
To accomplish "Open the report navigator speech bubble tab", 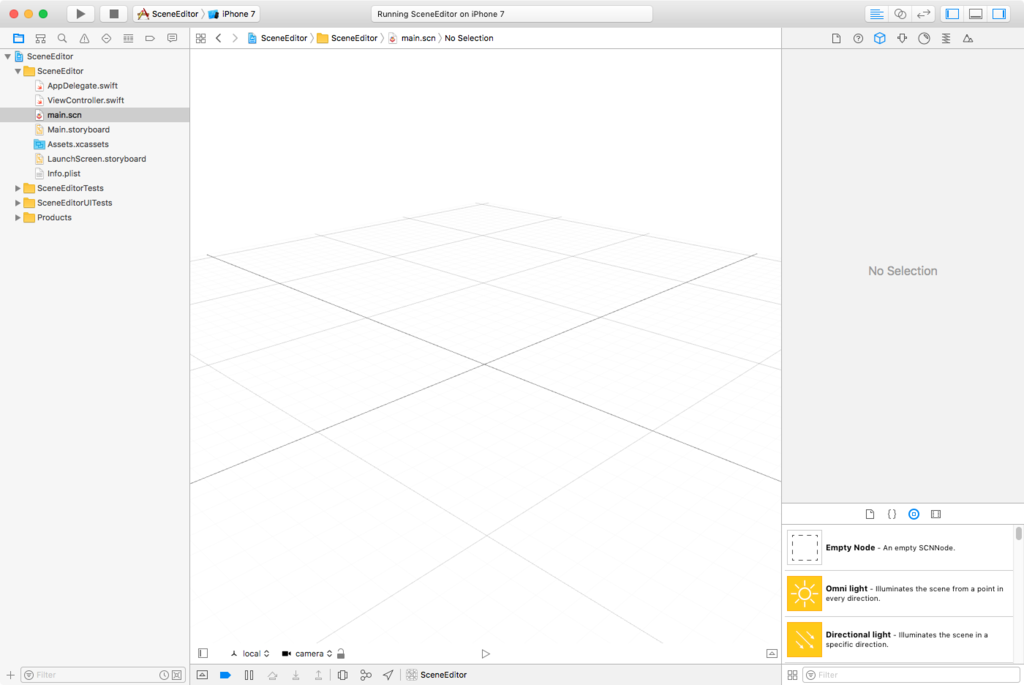I will [172, 39].
